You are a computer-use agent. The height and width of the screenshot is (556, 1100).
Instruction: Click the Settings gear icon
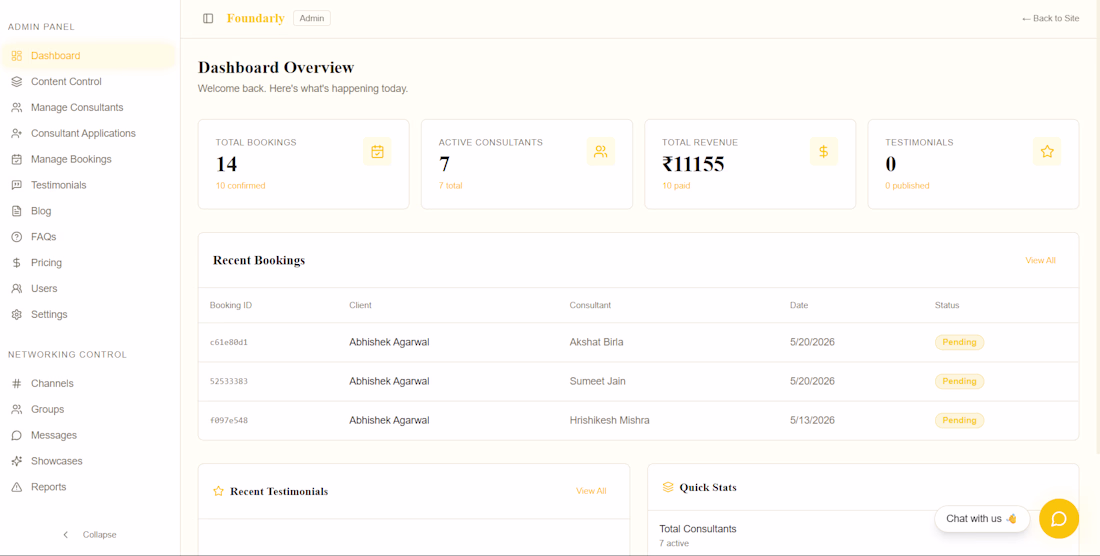tap(17, 314)
